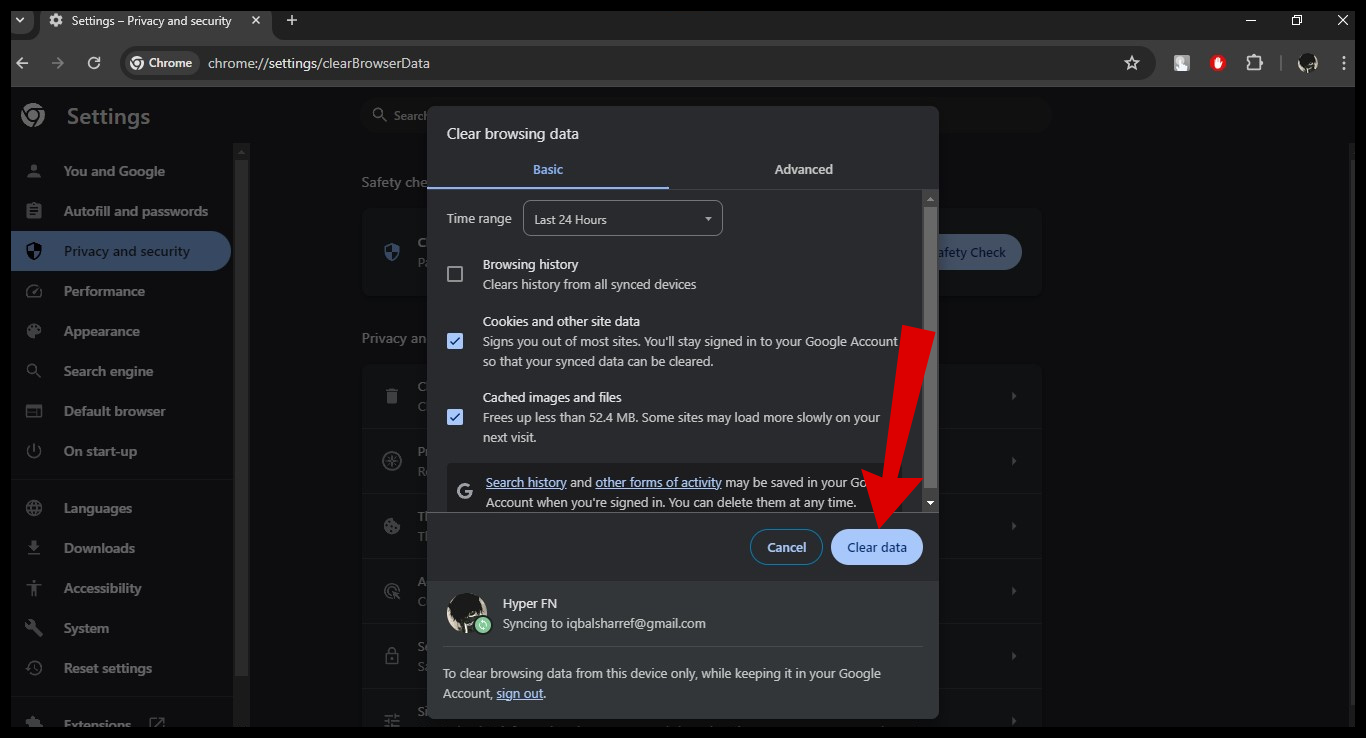Open the Chrome three-dot menu
Image resolution: width=1366 pixels, height=738 pixels.
pos(1343,63)
